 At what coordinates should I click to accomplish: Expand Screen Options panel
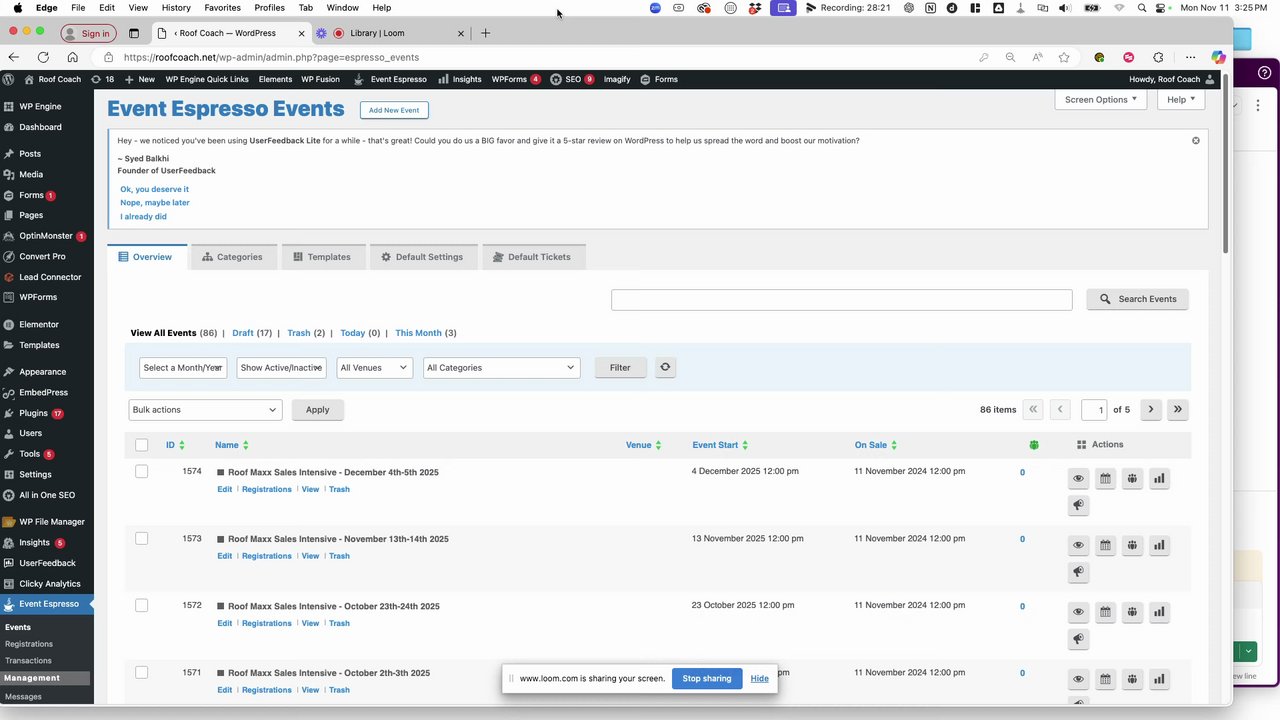pyautogui.click(x=1101, y=99)
